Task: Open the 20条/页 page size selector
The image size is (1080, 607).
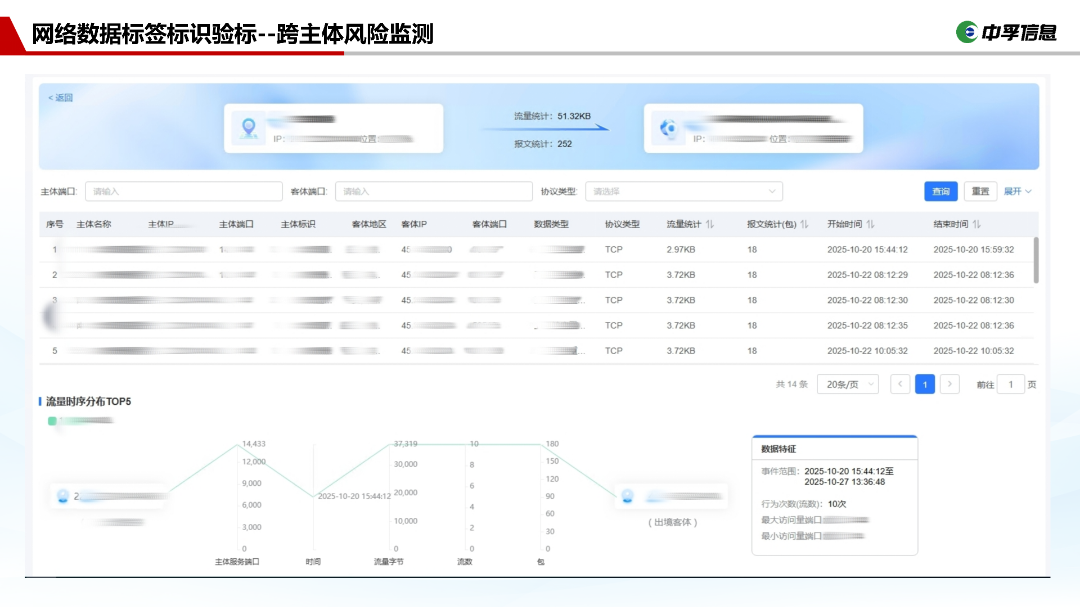Action: pos(847,384)
